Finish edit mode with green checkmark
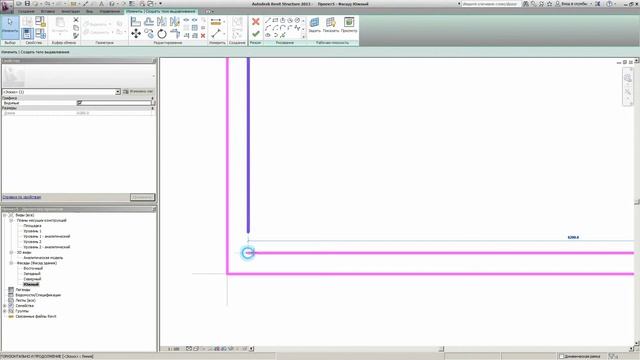Image resolution: width=640 pixels, height=360 pixels. 256,34
